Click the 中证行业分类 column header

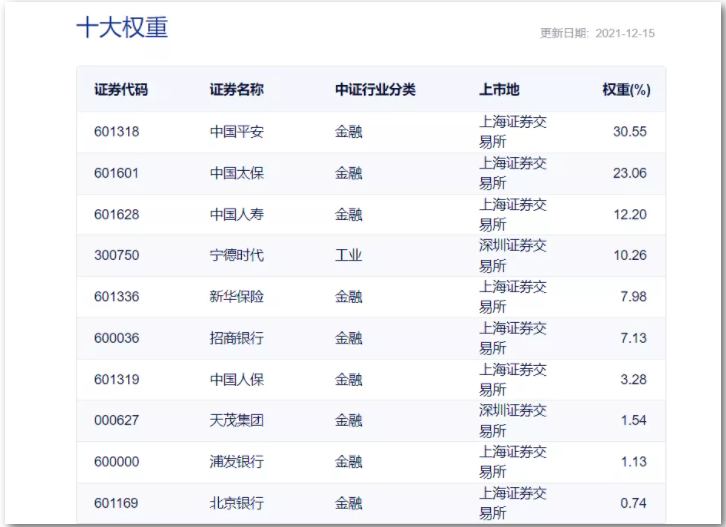(x=375, y=90)
